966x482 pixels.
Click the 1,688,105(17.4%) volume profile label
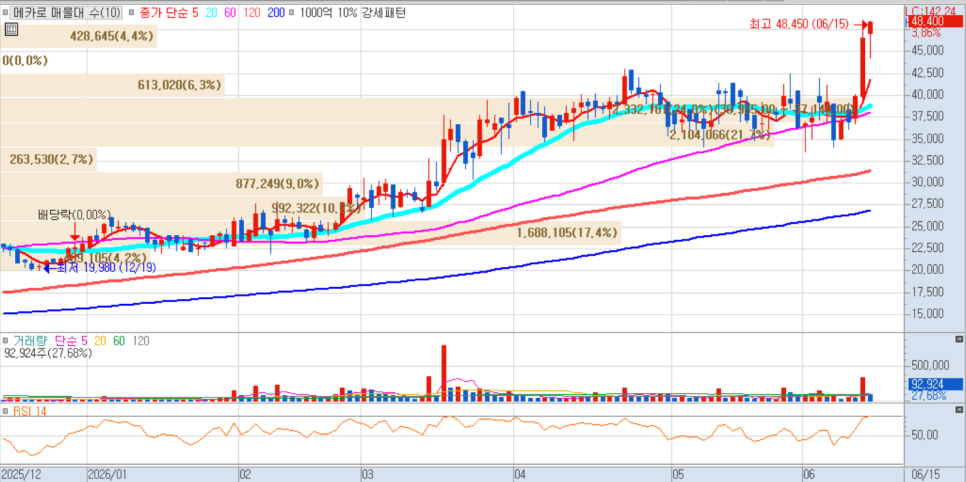point(567,233)
